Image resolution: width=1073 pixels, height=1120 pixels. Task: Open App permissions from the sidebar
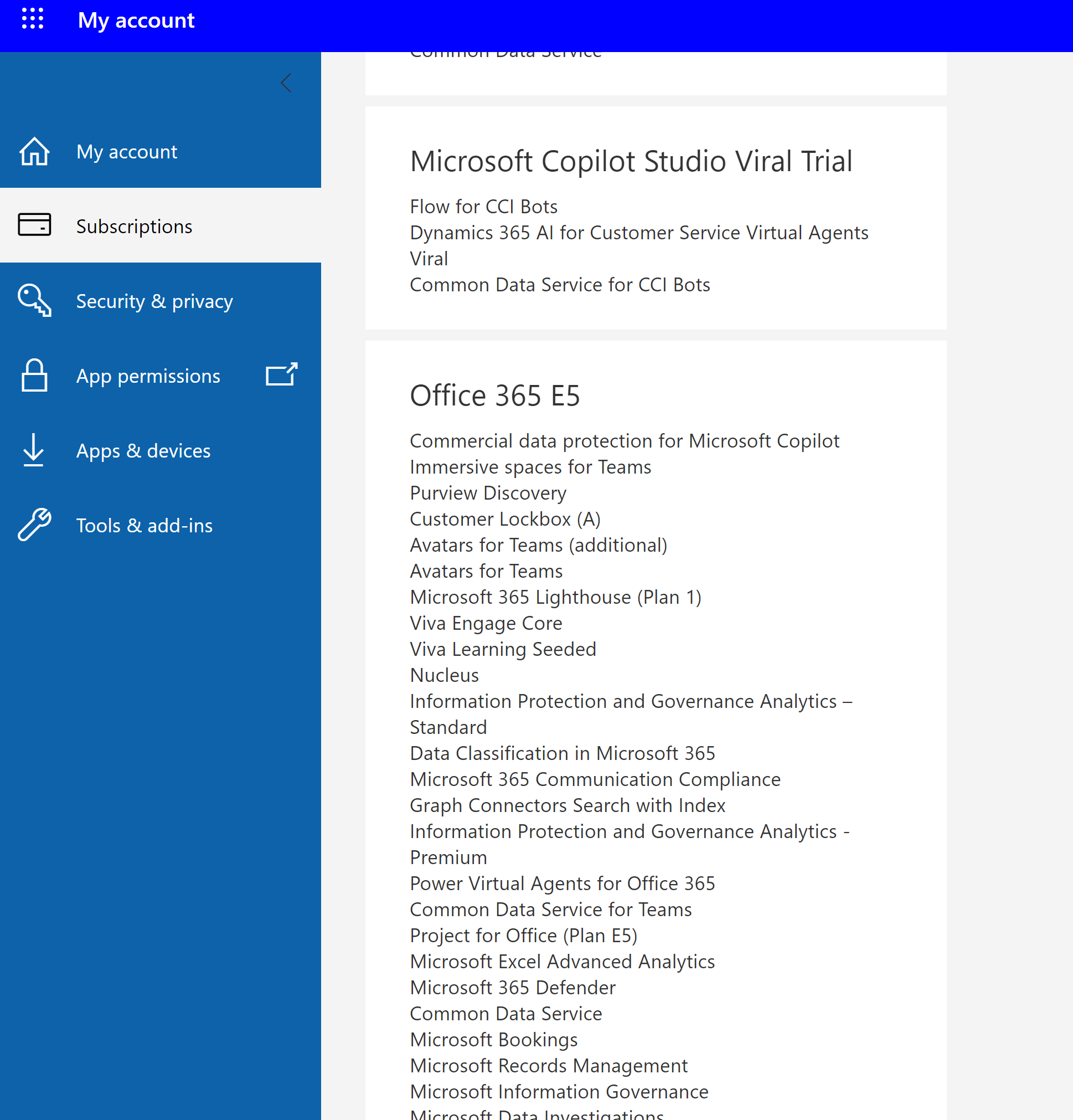click(x=161, y=376)
